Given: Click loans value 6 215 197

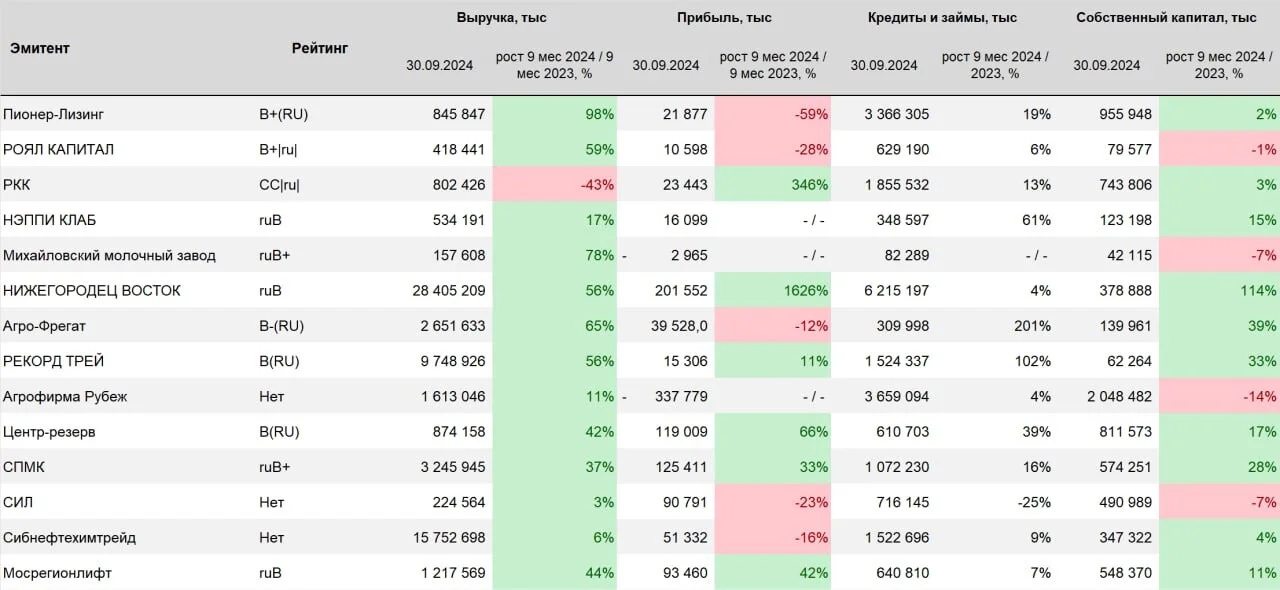Looking at the screenshot, I should (897, 290).
